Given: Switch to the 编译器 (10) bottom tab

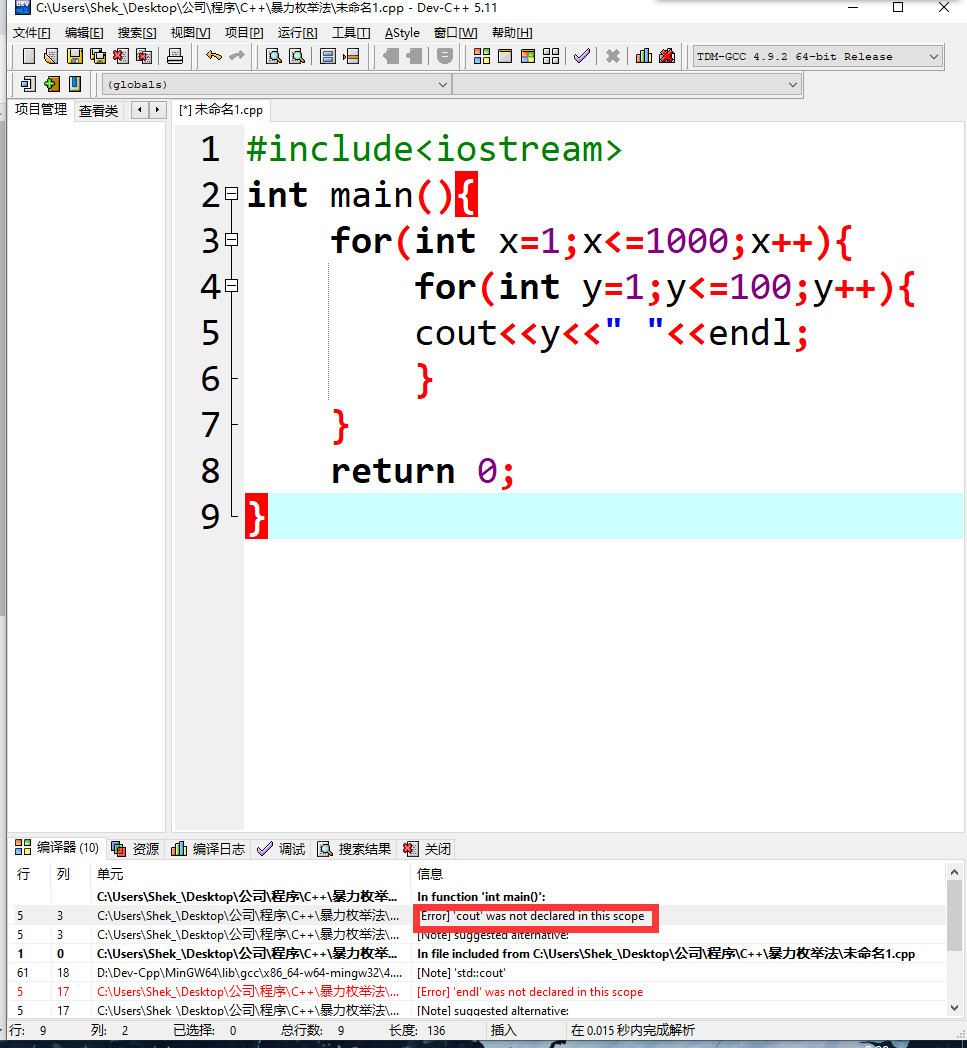Looking at the screenshot, I should [x=57, y=848].
